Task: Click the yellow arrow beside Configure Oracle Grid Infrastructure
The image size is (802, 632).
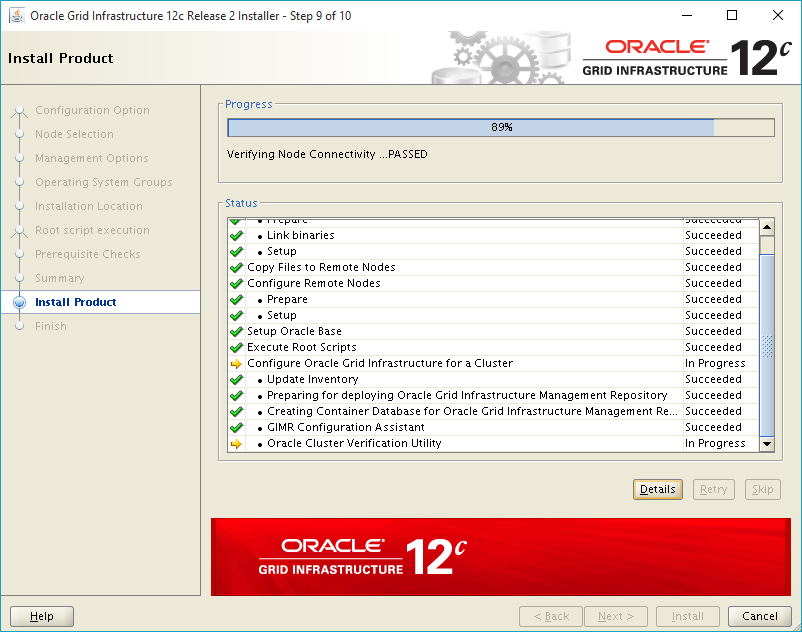Action: coord(236,364)
